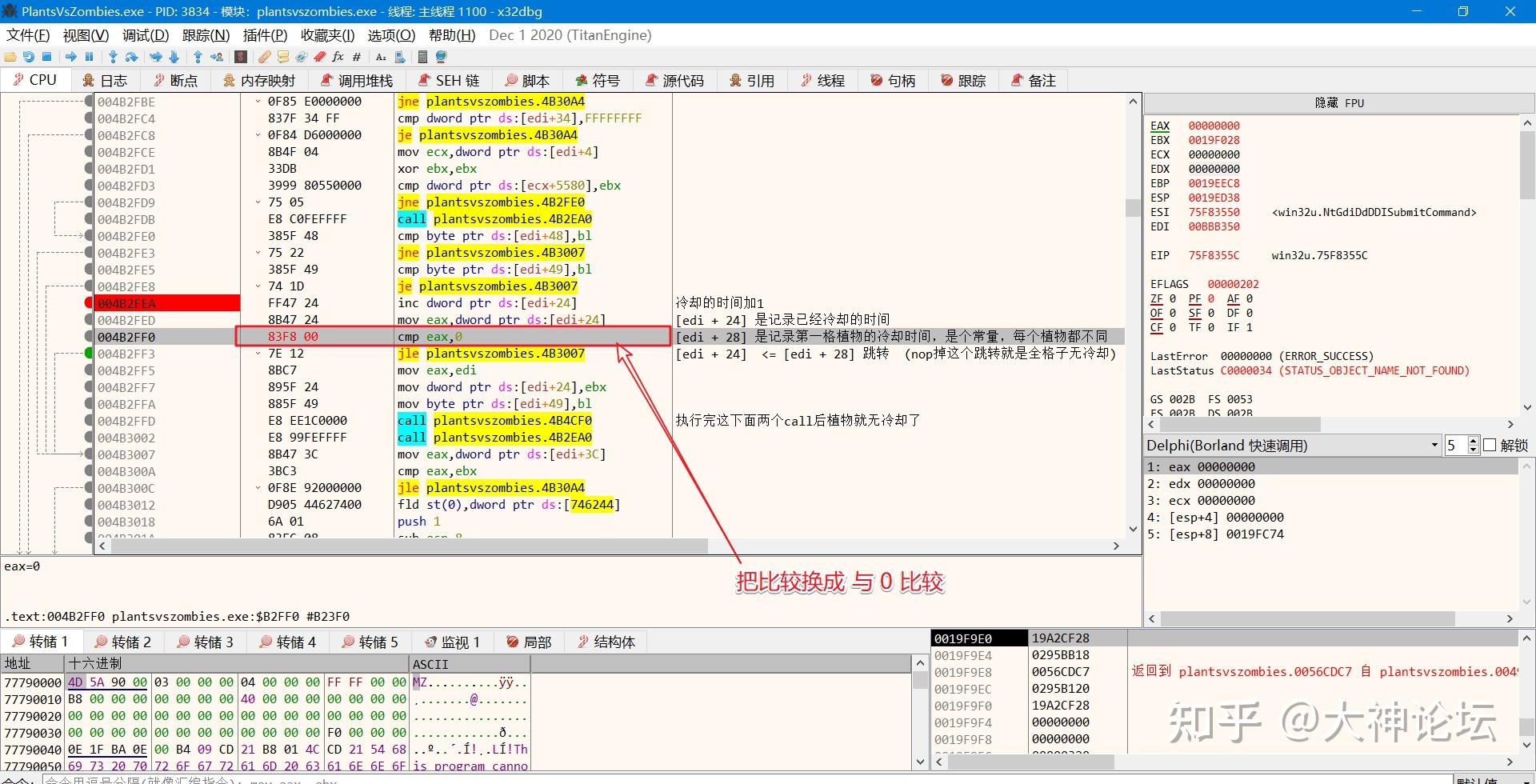
Task: Click the Step Over icon
Action: tap(131, 57)
